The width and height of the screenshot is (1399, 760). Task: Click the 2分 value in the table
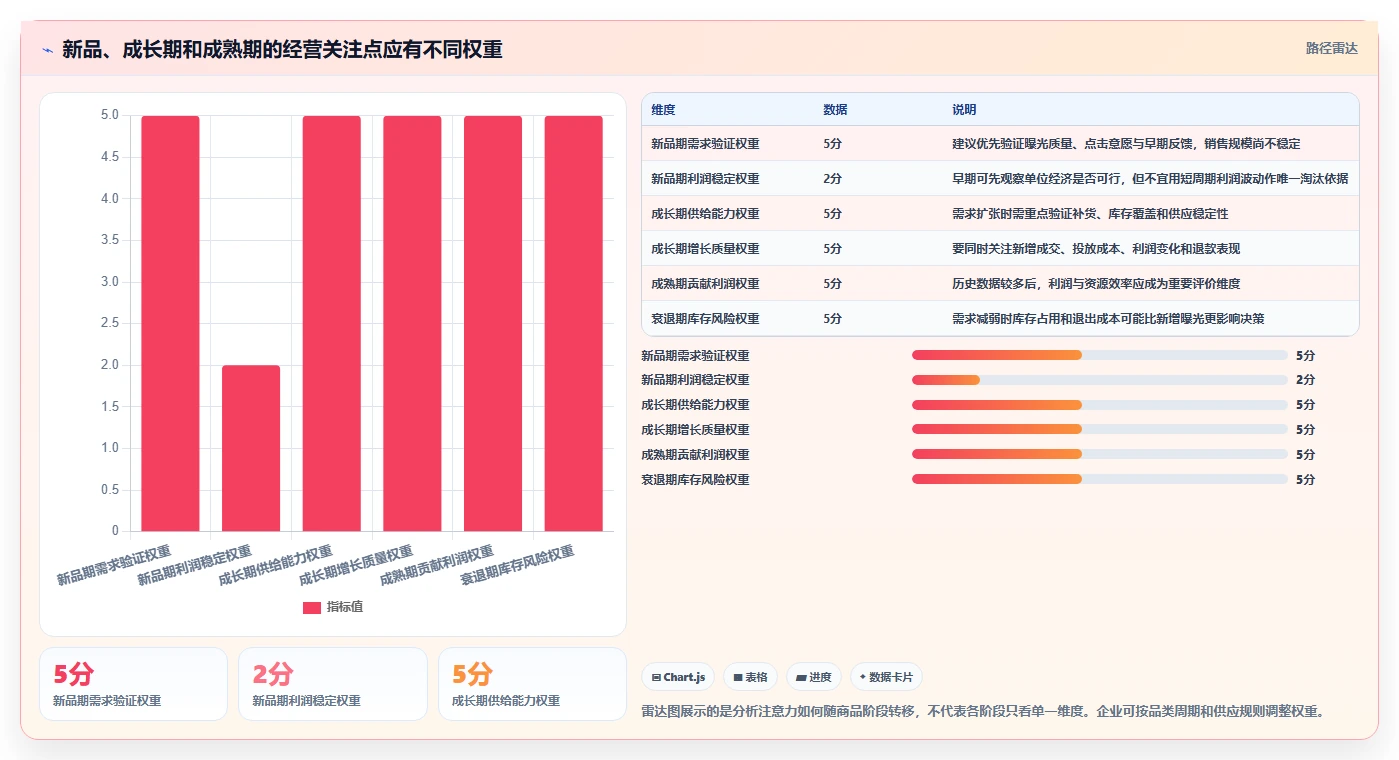(x=832, y=179)
